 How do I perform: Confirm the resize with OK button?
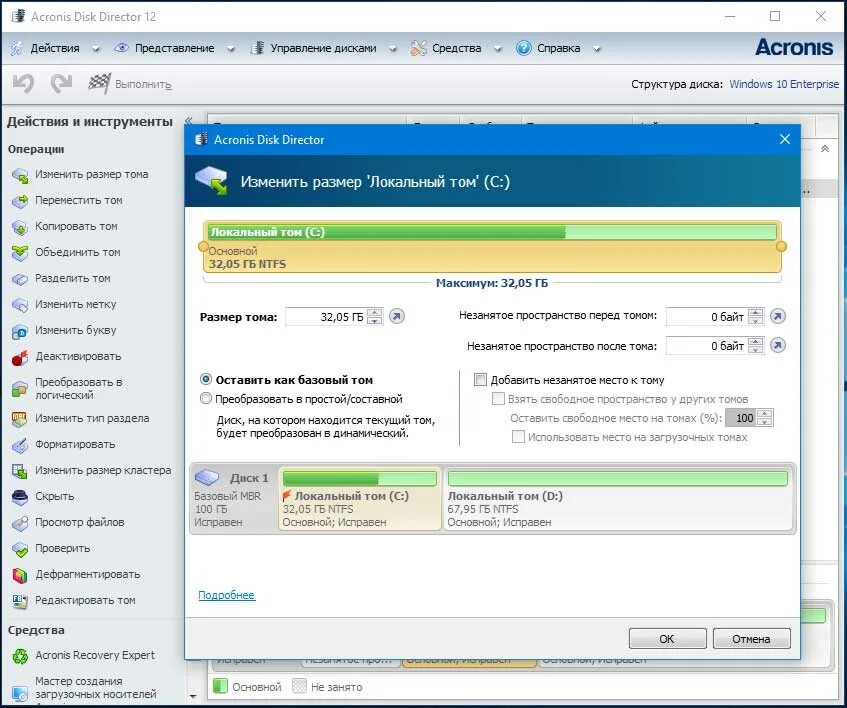click(667, 639)
